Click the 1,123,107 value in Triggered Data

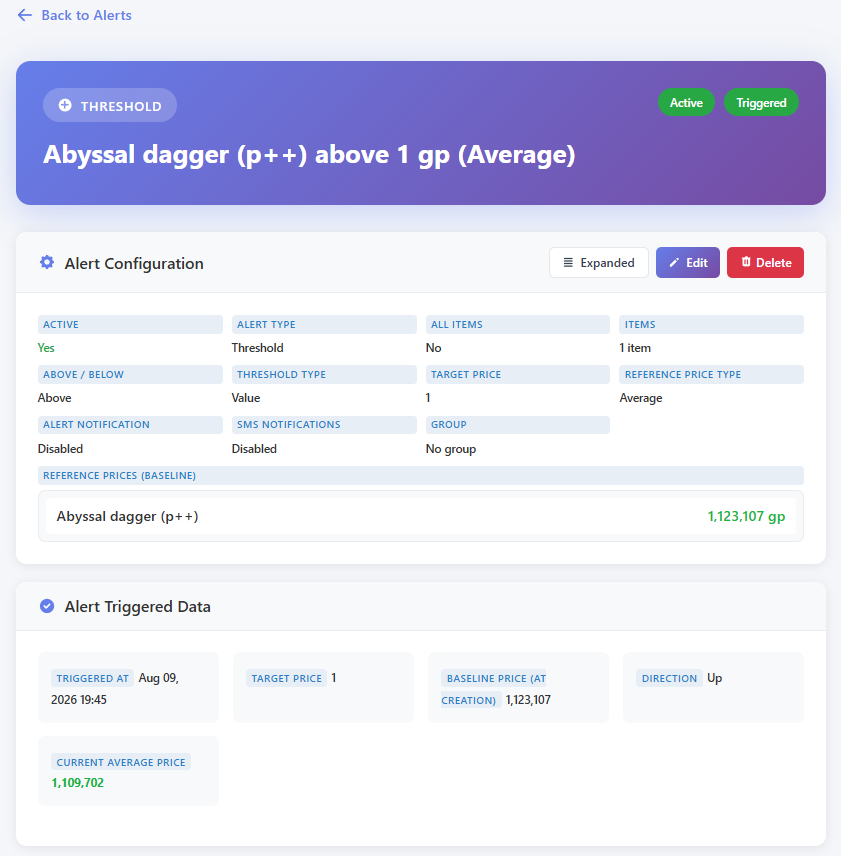(x=528, y=700)
